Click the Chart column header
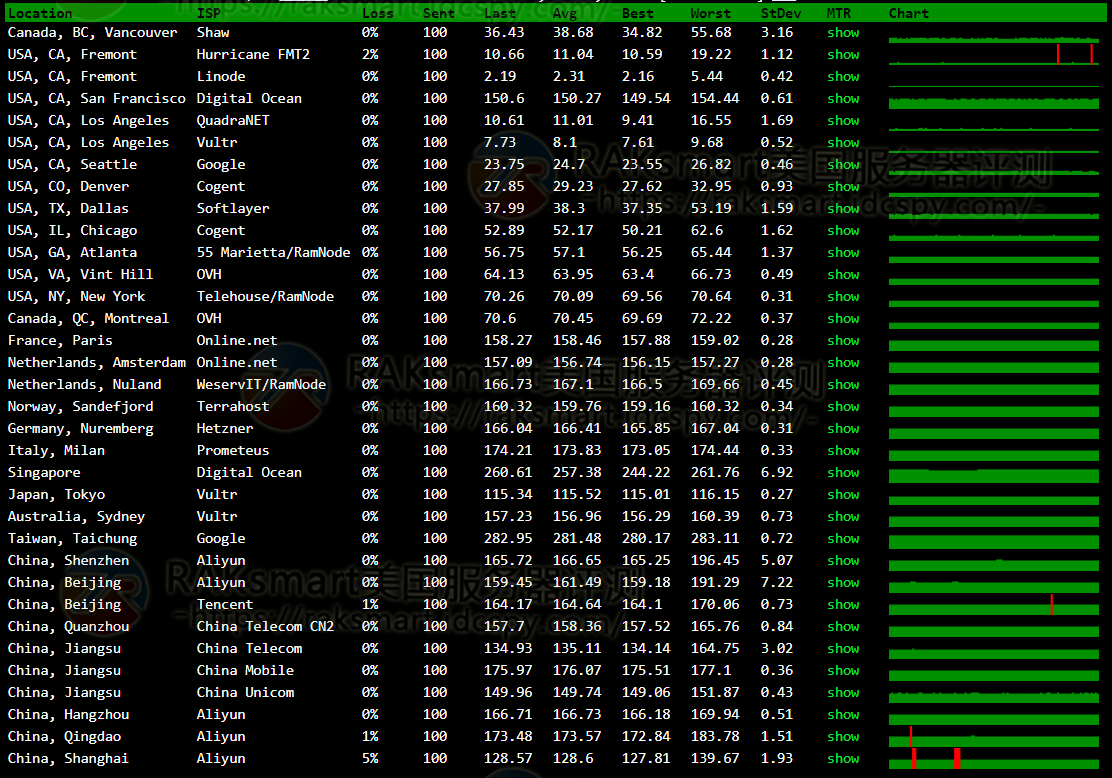Image resolution: width=1112 pixels, height=778 pixels. pos(908,13)
